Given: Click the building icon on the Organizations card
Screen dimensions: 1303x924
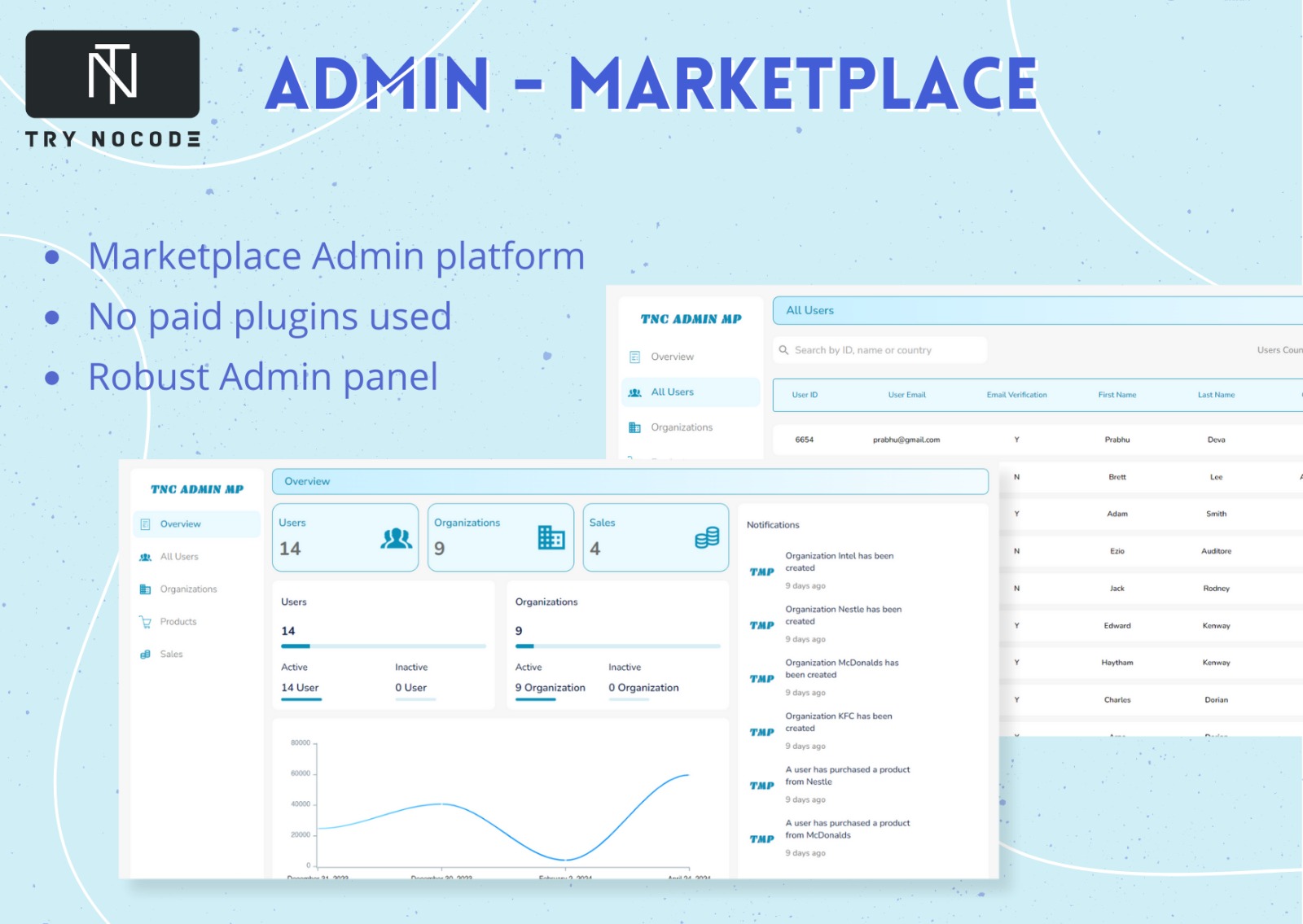Looking at the screenshot, I should click(x=550, y=537).
